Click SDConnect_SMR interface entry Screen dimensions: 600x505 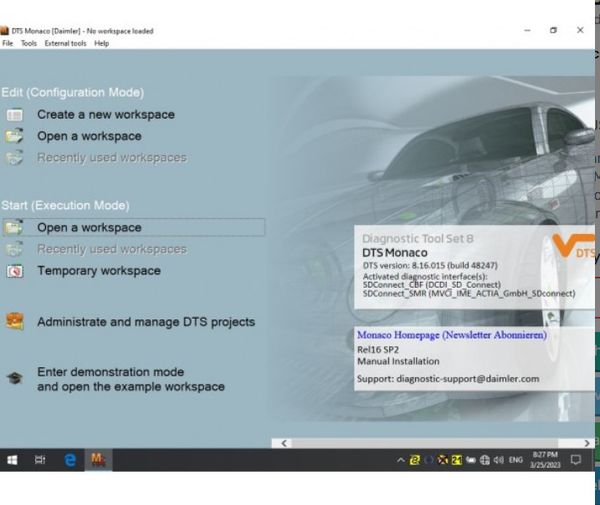[x=469, y=293]
